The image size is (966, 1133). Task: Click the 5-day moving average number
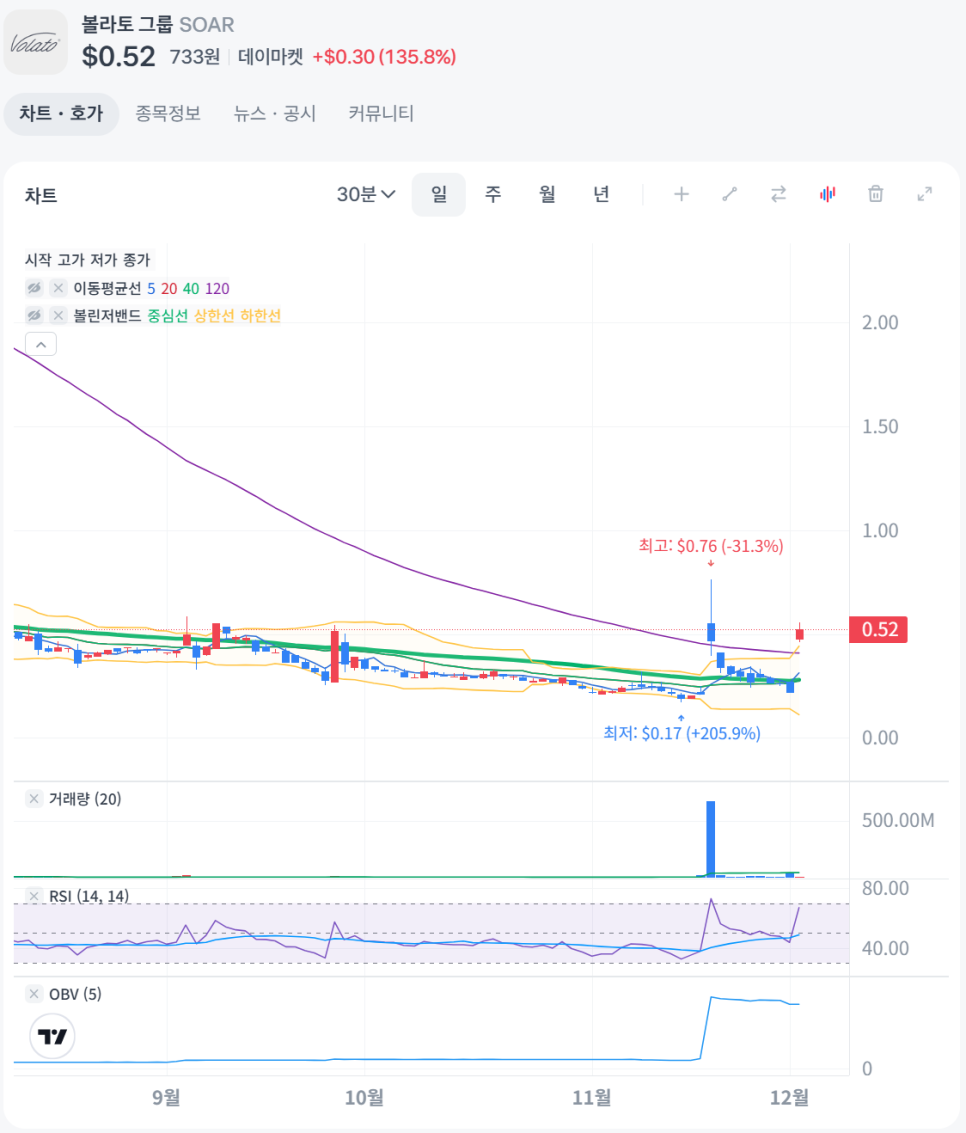151,288
